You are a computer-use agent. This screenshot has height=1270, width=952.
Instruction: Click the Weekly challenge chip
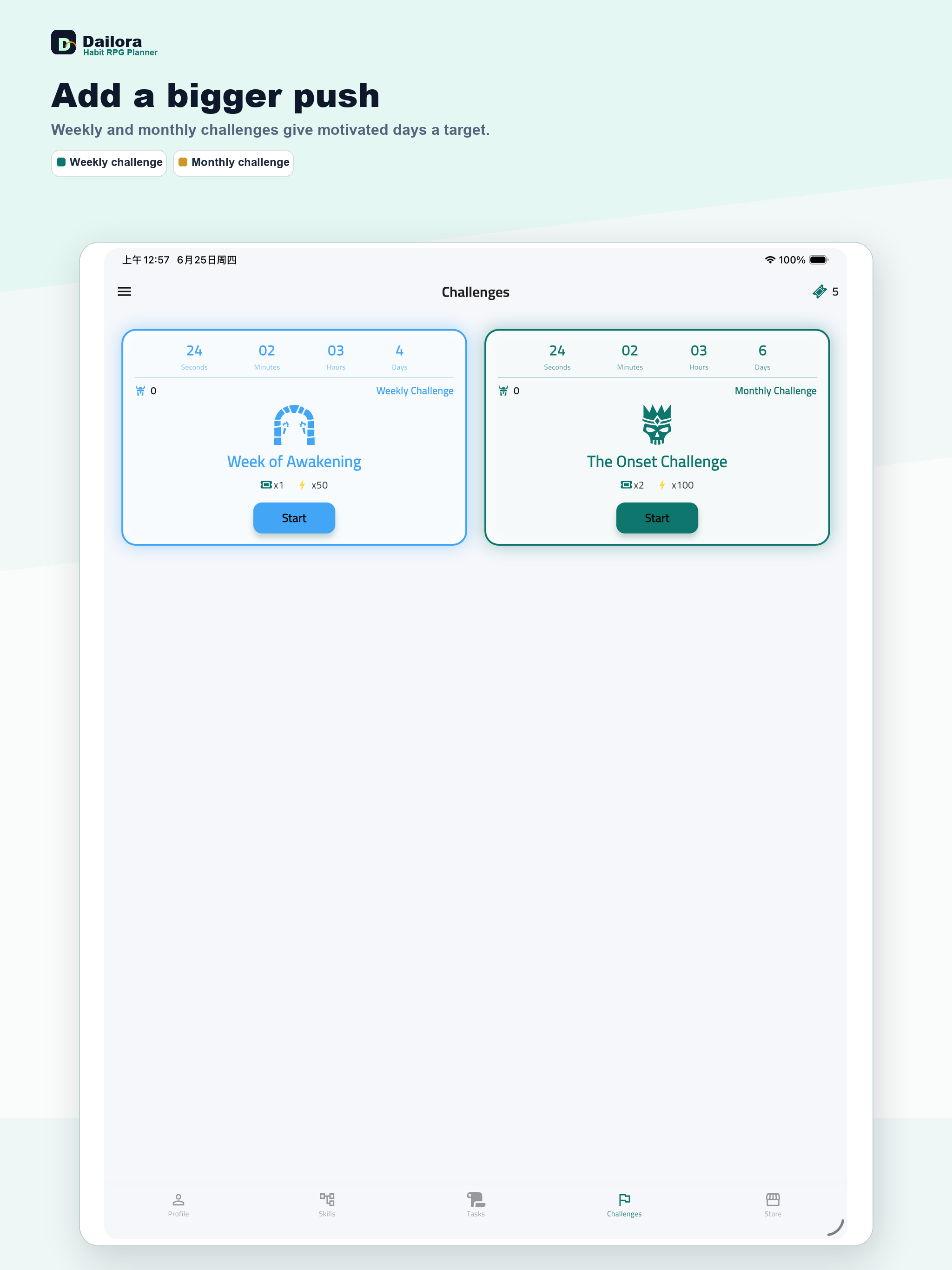tap(109, 163)
